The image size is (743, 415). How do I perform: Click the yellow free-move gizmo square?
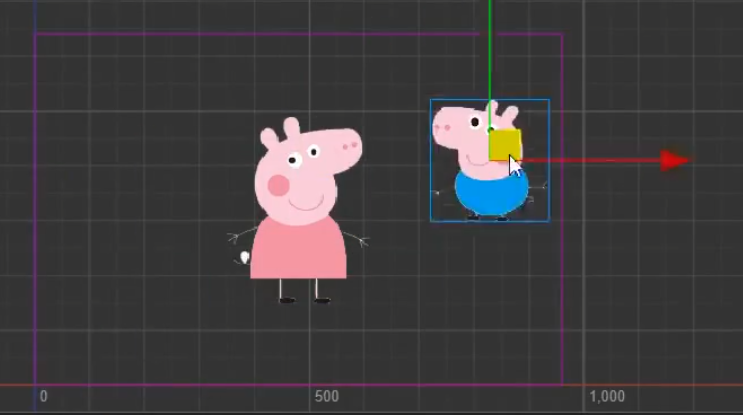coord(505,145)
